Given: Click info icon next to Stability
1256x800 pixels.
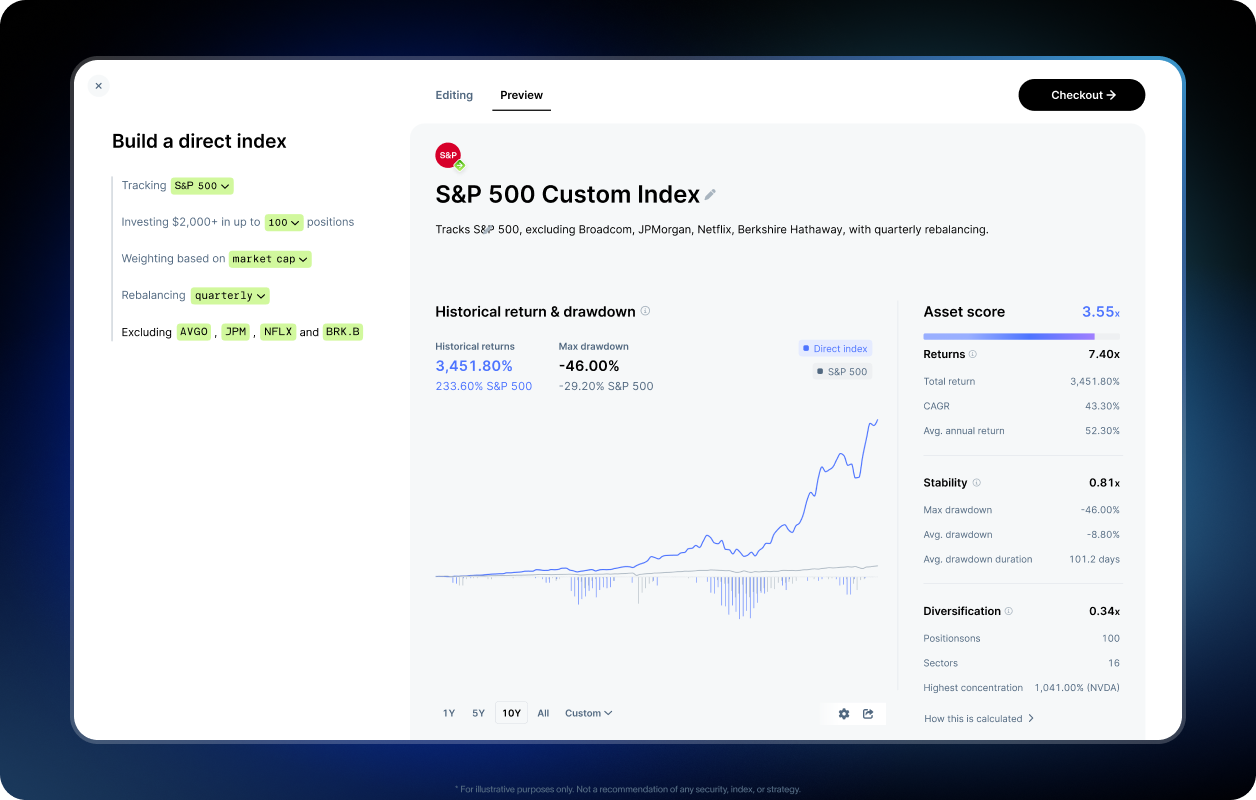Looking at the screenshot, I should [976, 483].
